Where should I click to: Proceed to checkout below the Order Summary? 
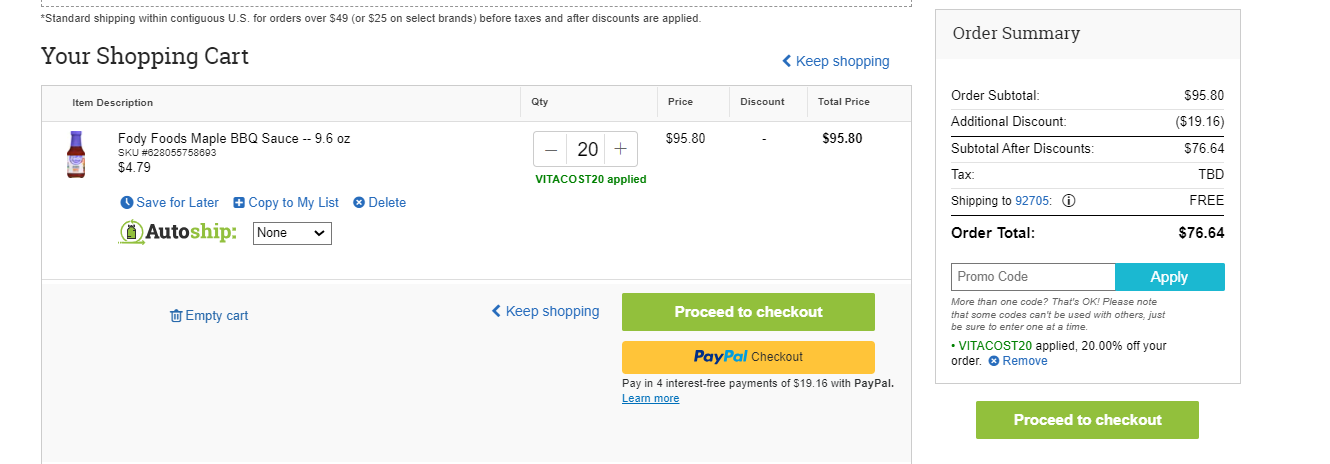click(x=1087, y=420)
